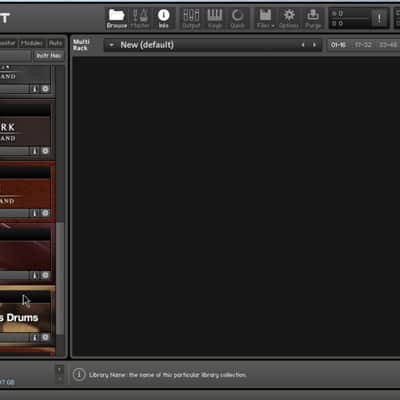Image resolution: width=400 pixels, height=400 pixels.
Task: Expand the multi preset dropdown arrow
Action: (x=112, y=45)
